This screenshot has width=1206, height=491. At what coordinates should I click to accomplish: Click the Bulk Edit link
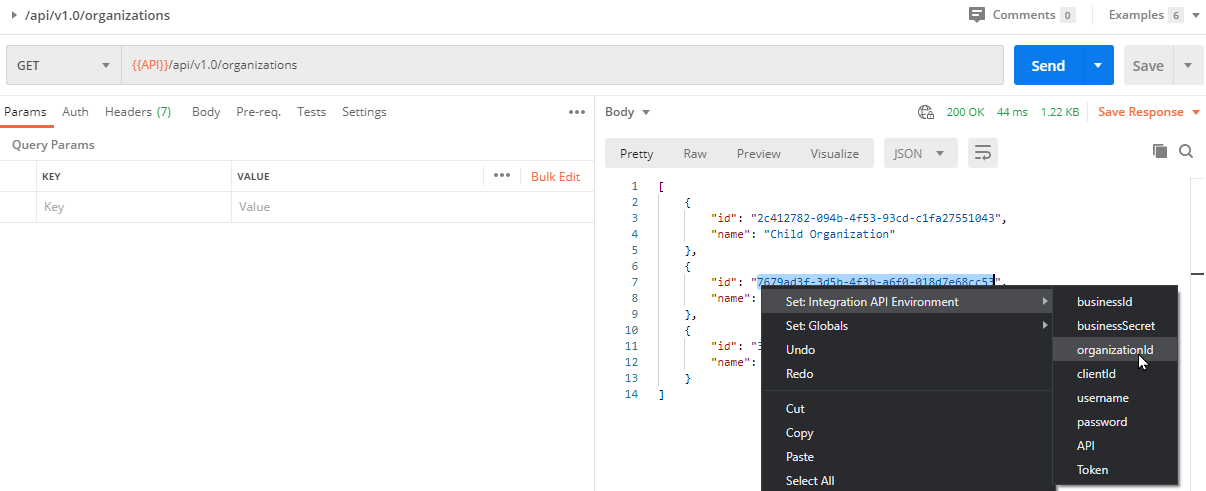(555, 176)
